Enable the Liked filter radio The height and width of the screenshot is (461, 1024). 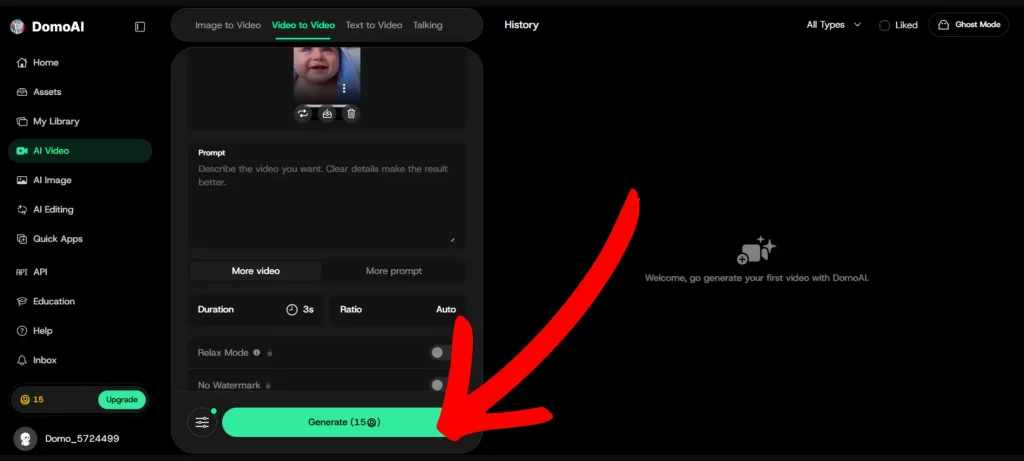(884, 25)
